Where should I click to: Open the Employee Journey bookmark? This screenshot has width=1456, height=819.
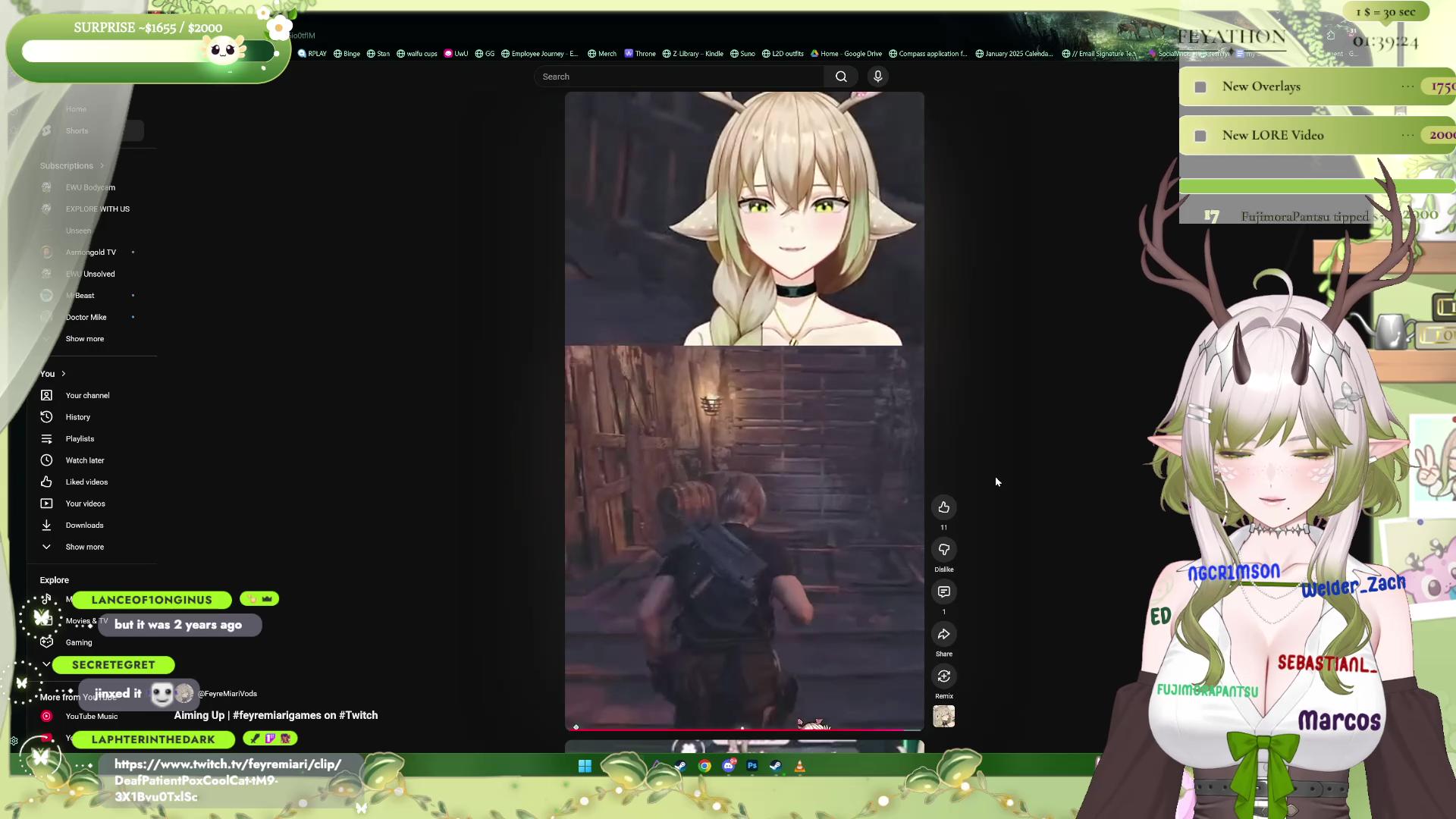pyautogui.click(x=540, y=54)
